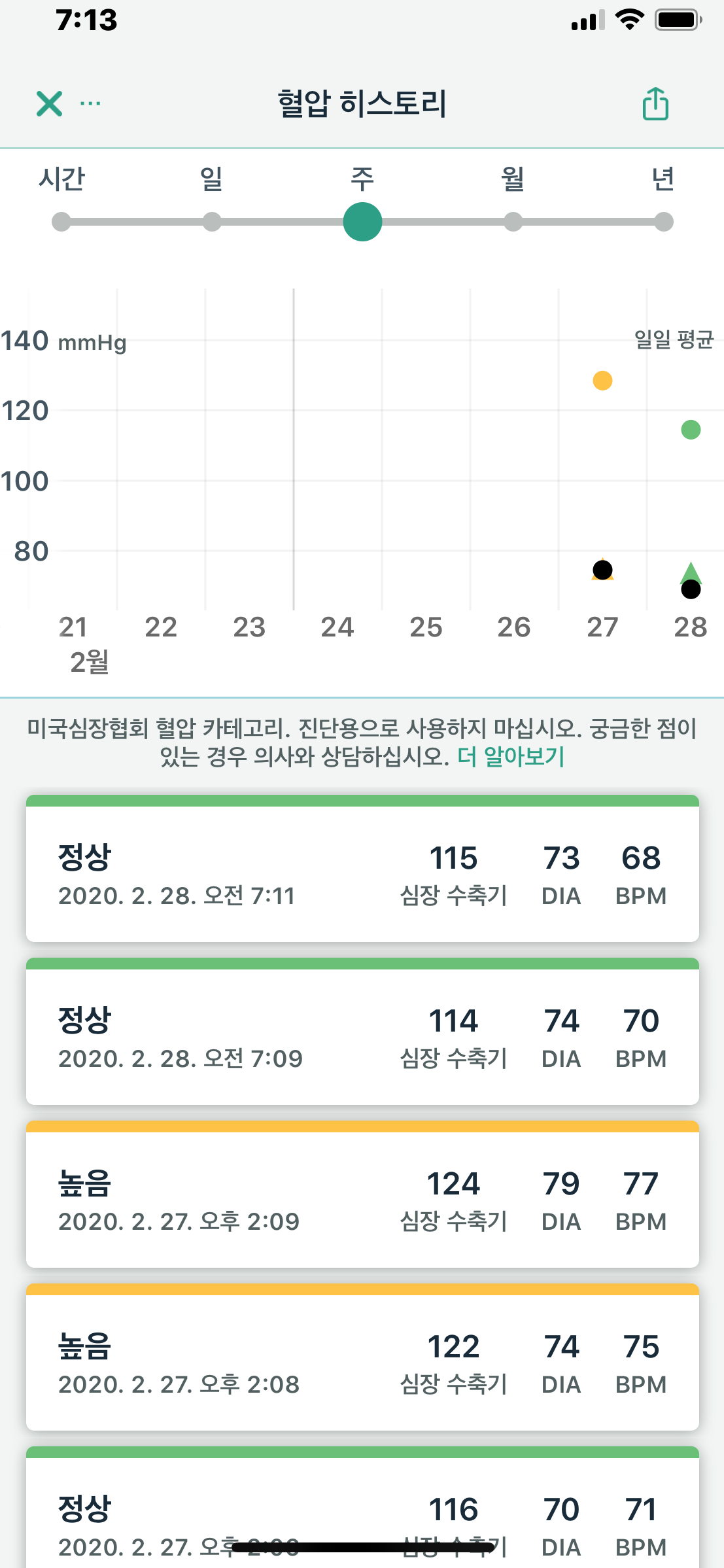Open the 114/74 reading from 7:09
Screen dimensions: 724x1568
point(362,1036)
